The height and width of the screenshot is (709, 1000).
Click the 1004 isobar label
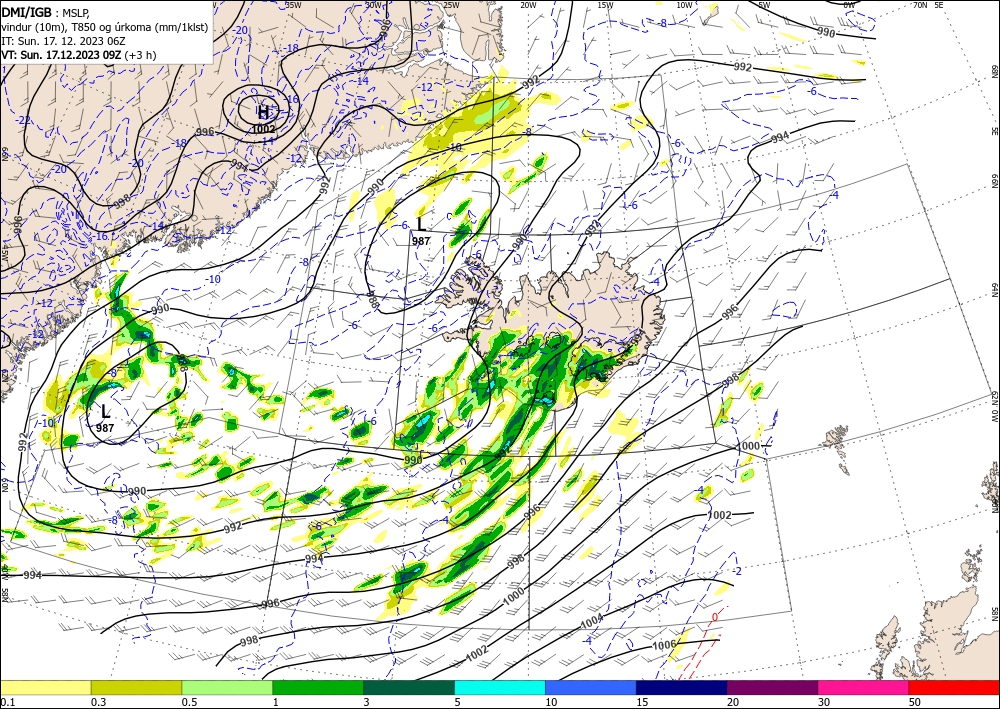click(x=592, y=621)
